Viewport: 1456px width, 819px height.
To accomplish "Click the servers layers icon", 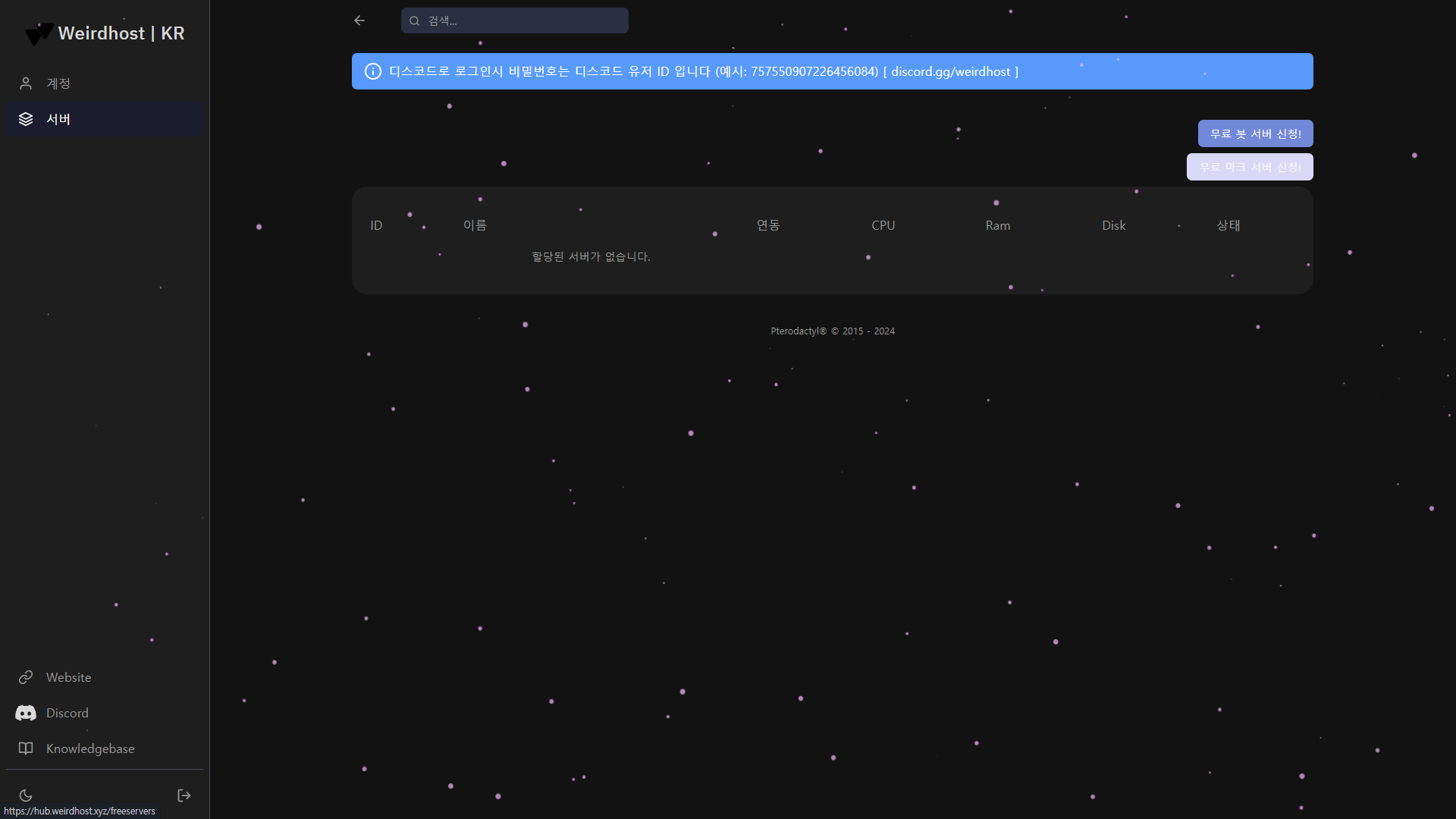I will pyautogui.click(x=26, y=119).
